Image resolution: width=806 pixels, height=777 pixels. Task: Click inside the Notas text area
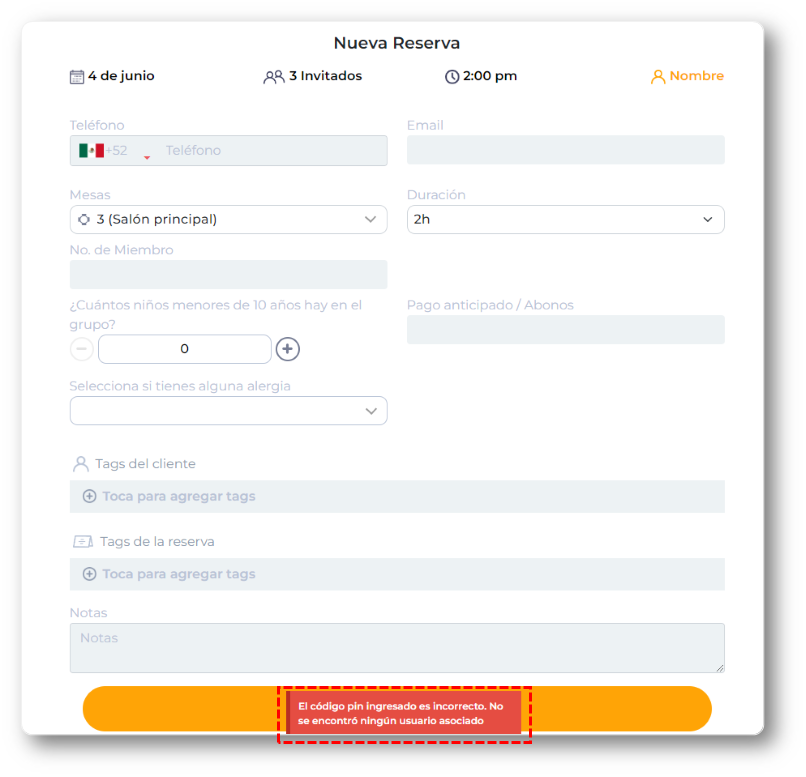click(397, 648)
